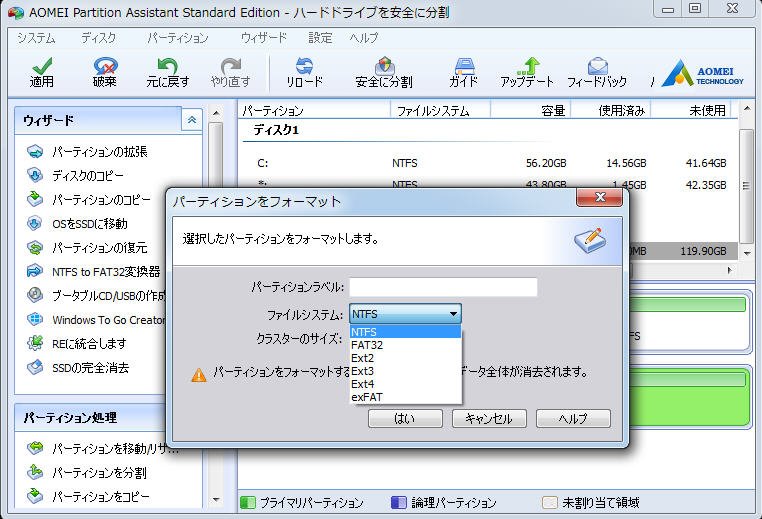Screen dimensions: 762x519
Task: Start the パーティションの拡張 wizard
Action: tap(87, 152)
